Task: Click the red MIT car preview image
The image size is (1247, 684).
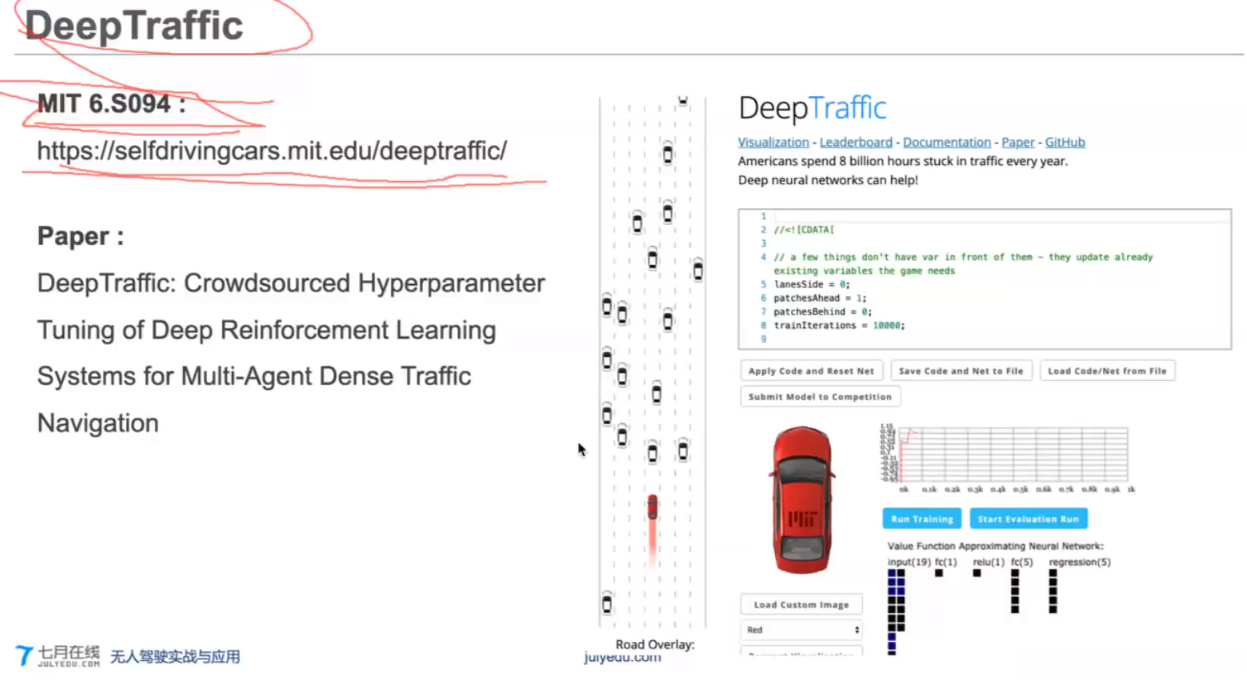Action: pyautogui.click(x=801, y=499)
